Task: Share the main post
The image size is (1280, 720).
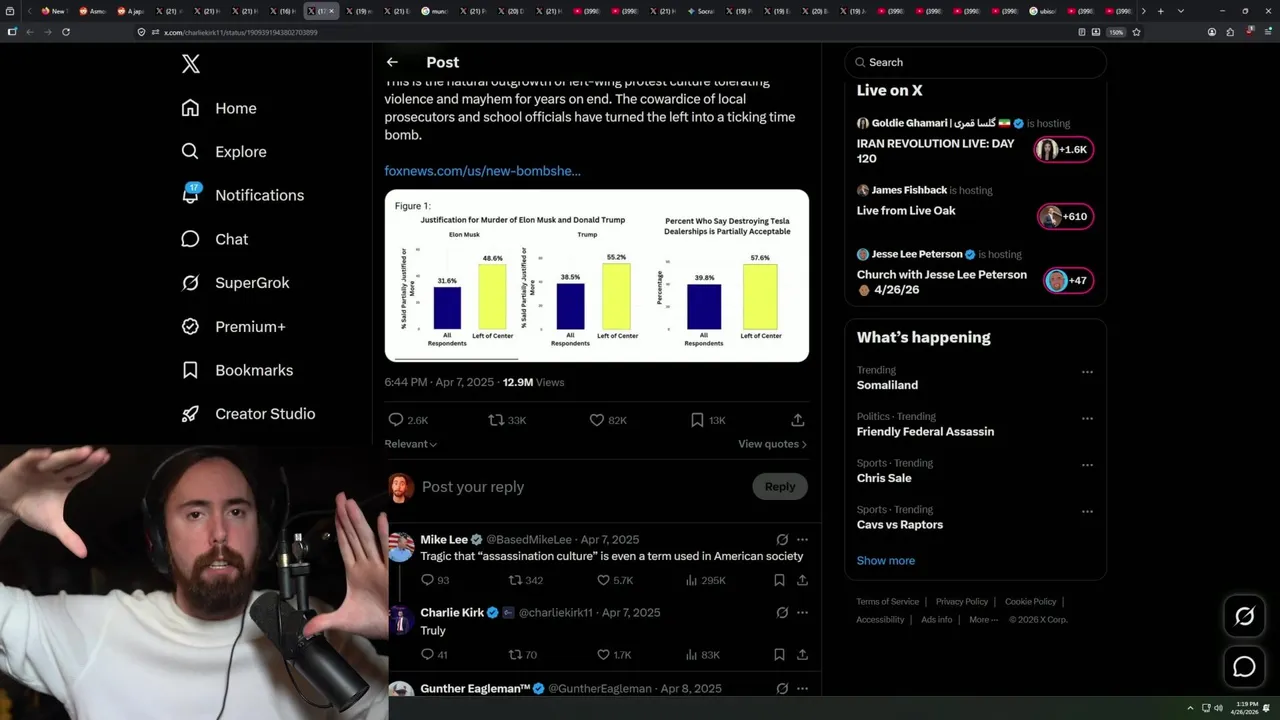Action: (x=798, y=420)
